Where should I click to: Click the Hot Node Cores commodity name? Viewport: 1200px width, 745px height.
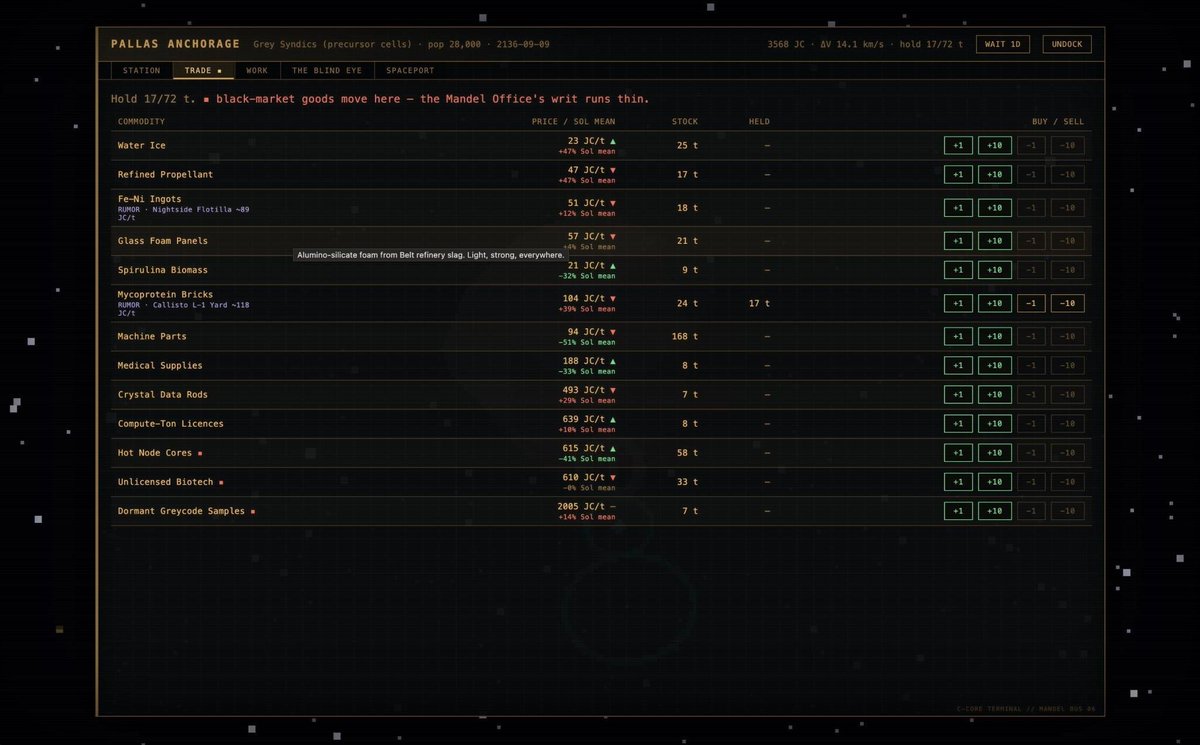pos(156,452)
